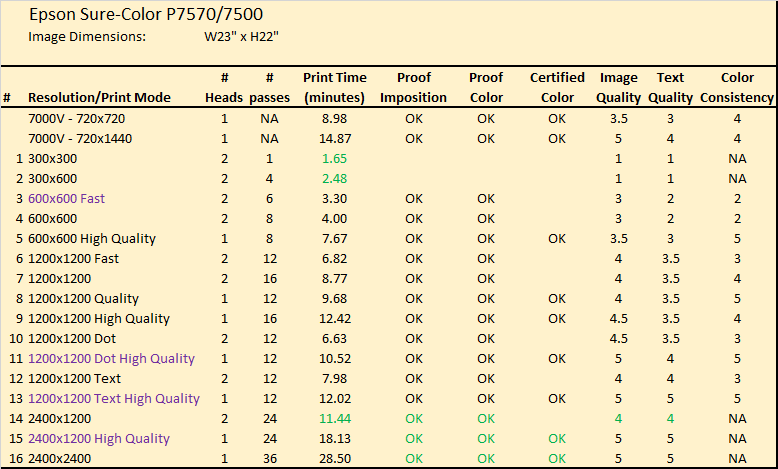Click the 1200x1200 Quality row label

(x=83, y=298)
